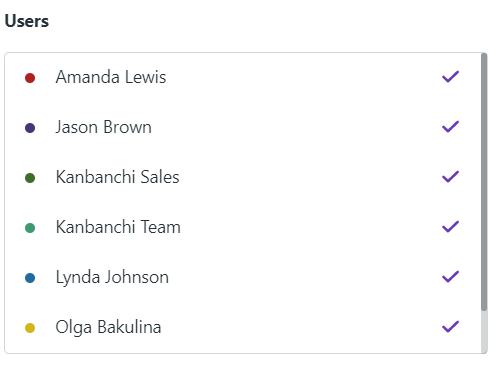Click the checkmark next to Amanda Lewis
499x367 pixels.
click(x=450, y=77)
